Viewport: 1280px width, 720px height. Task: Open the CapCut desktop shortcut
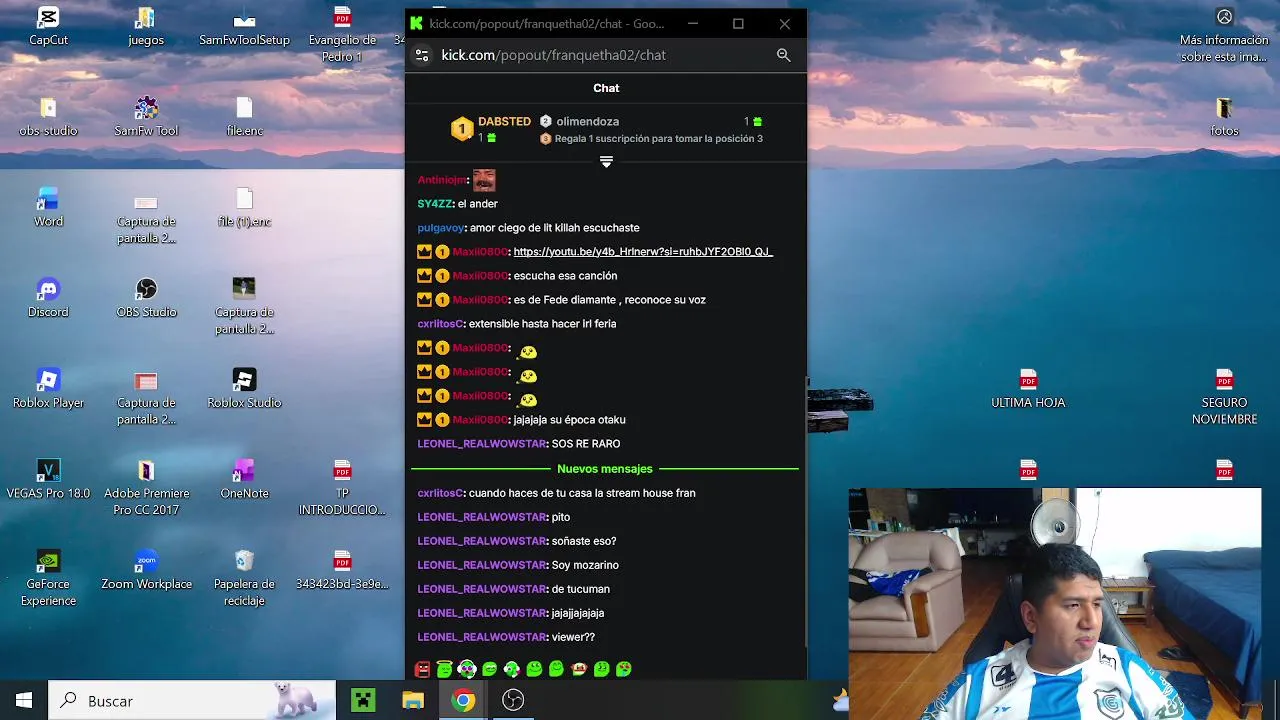click(x=48, y=27)
